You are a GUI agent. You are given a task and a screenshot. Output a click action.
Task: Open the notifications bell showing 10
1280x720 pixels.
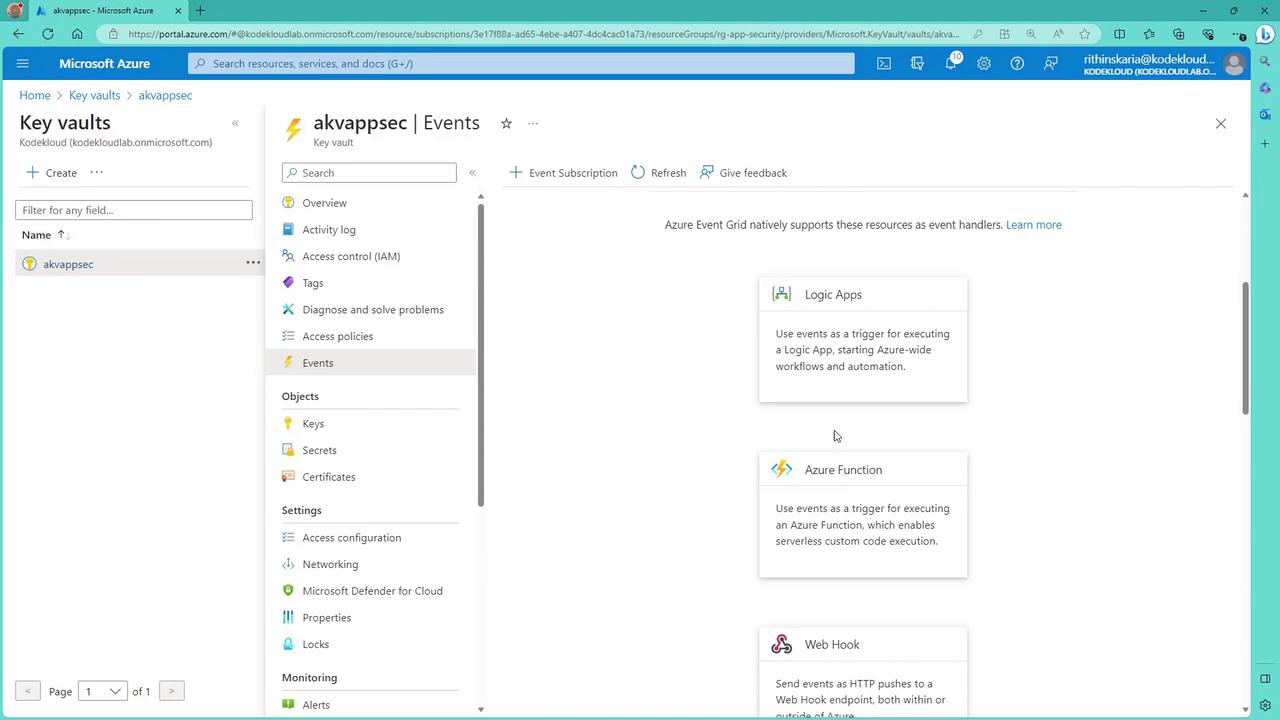[951, 63]
